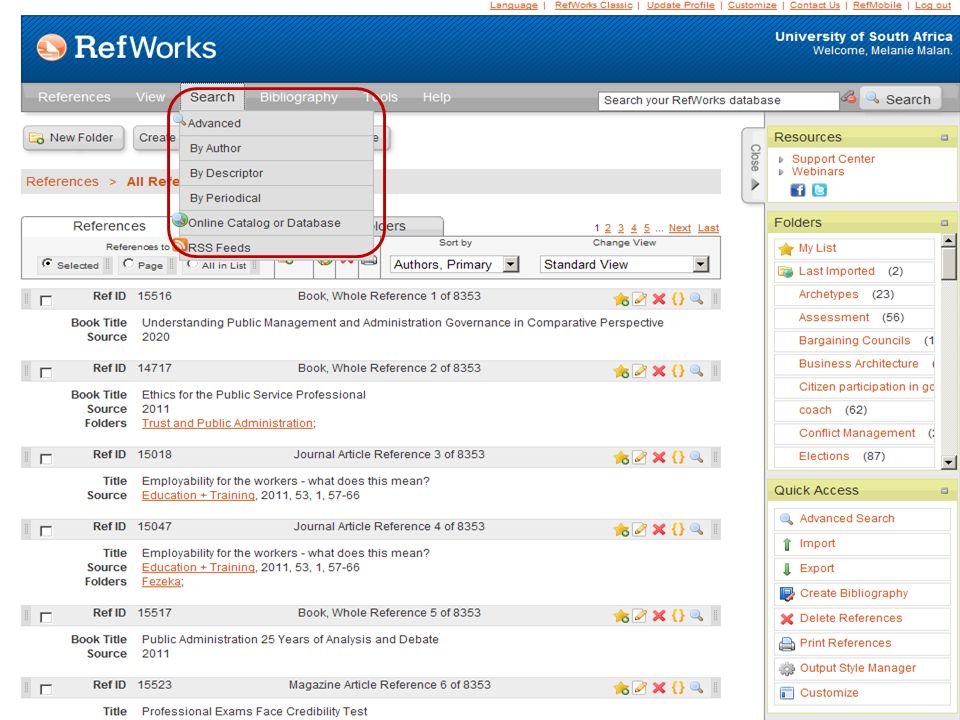Open the View menu

point(151,97)
